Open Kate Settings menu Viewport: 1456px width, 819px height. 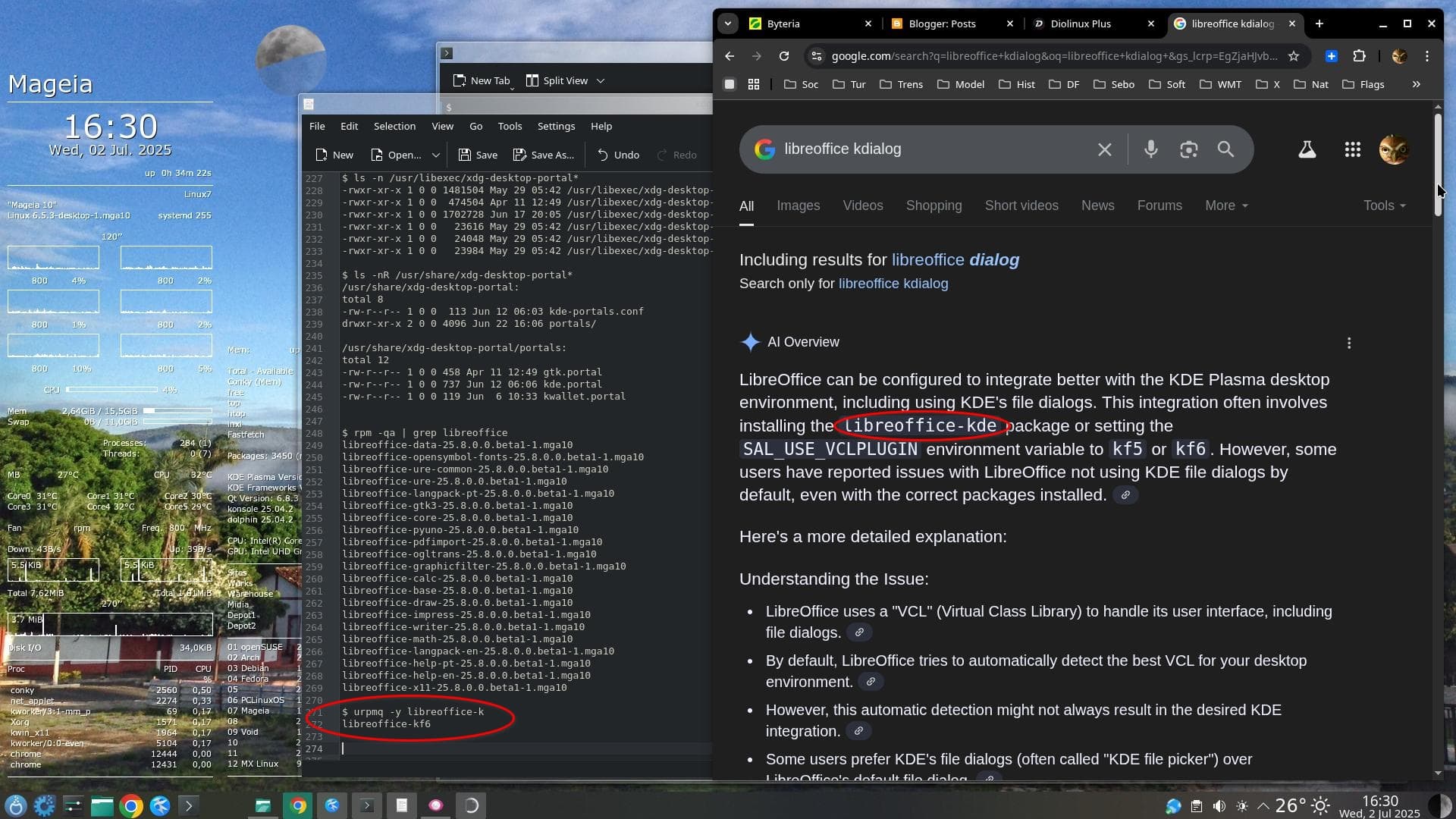pyautogui.click(x=556, y=126)
